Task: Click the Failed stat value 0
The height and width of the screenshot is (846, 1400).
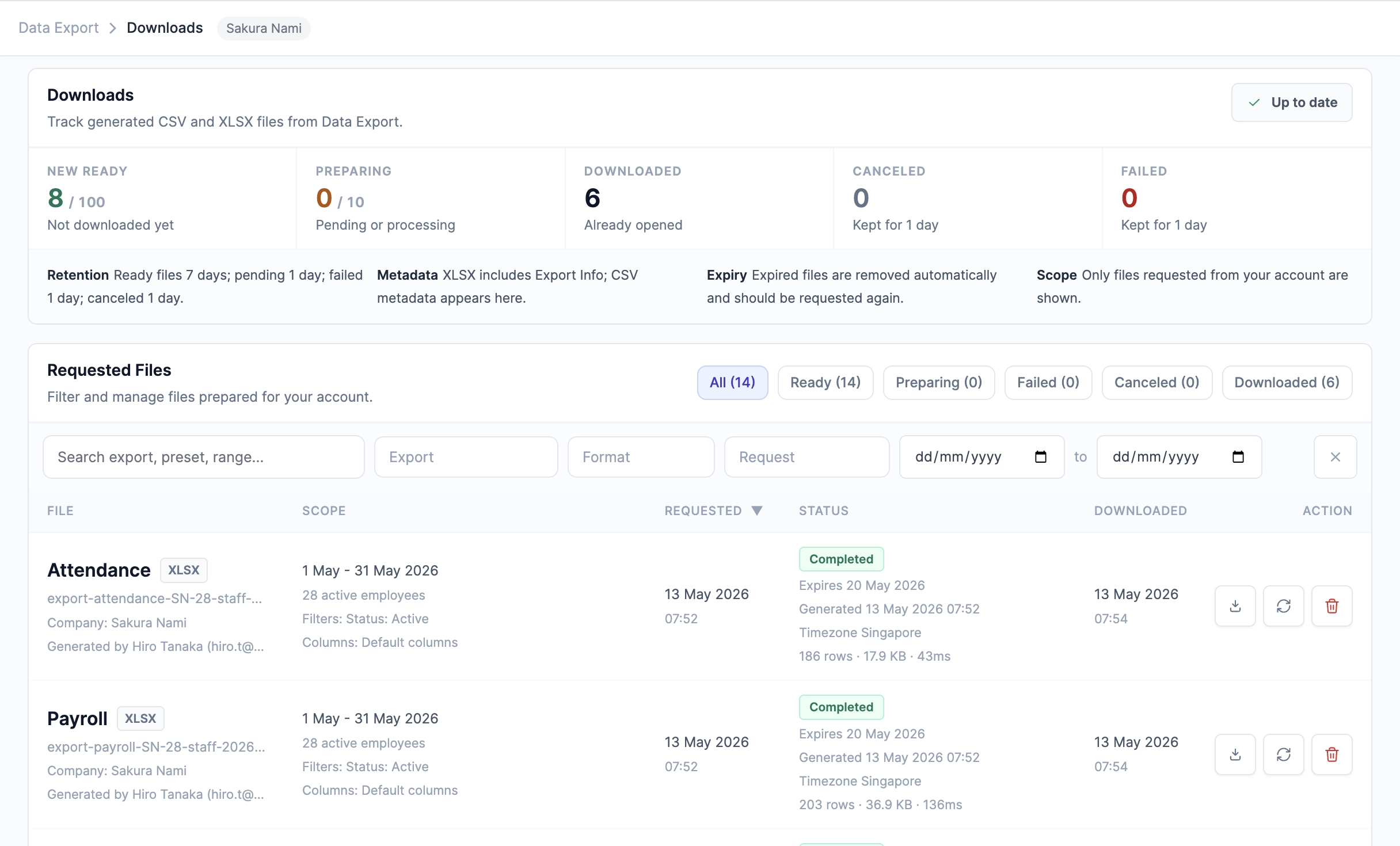Action: (1129, 199)
